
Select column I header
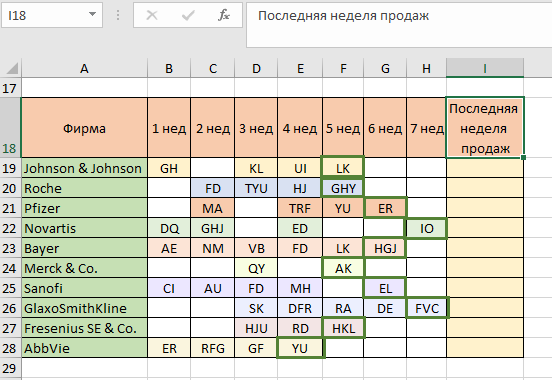(485, 68)
